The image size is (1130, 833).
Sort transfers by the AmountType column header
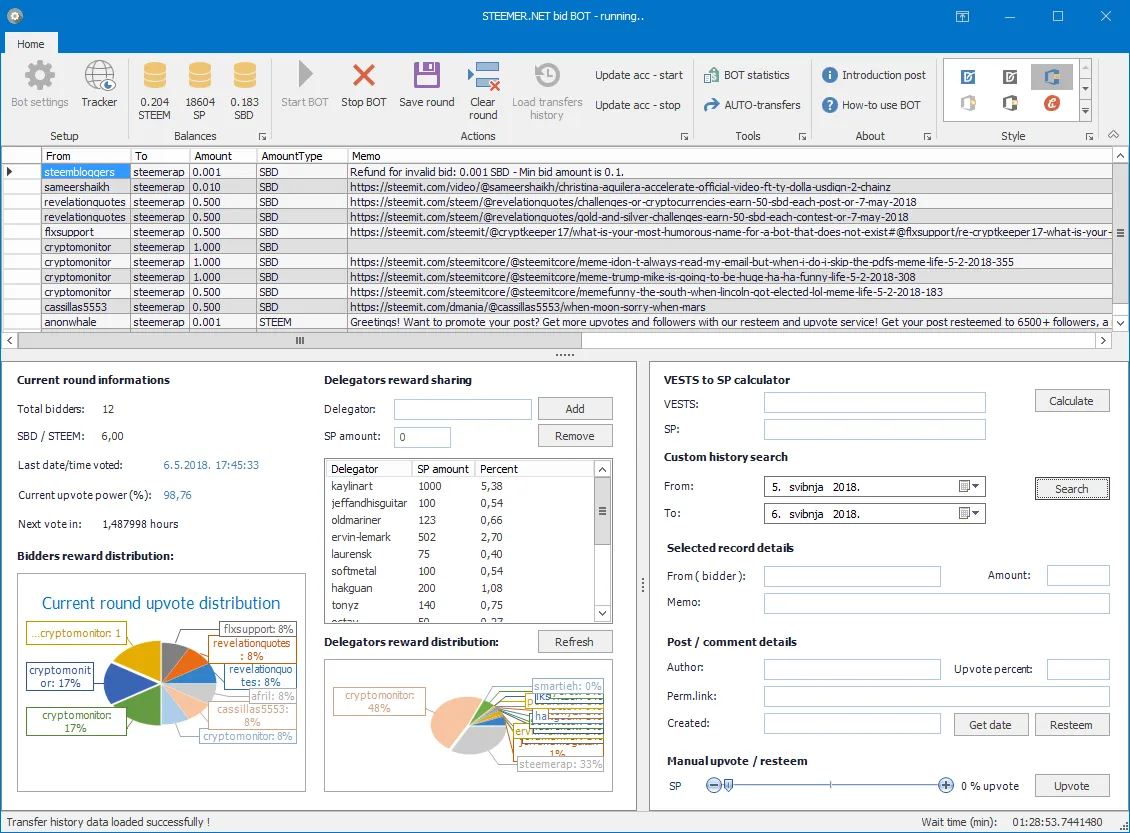point(301,156)
